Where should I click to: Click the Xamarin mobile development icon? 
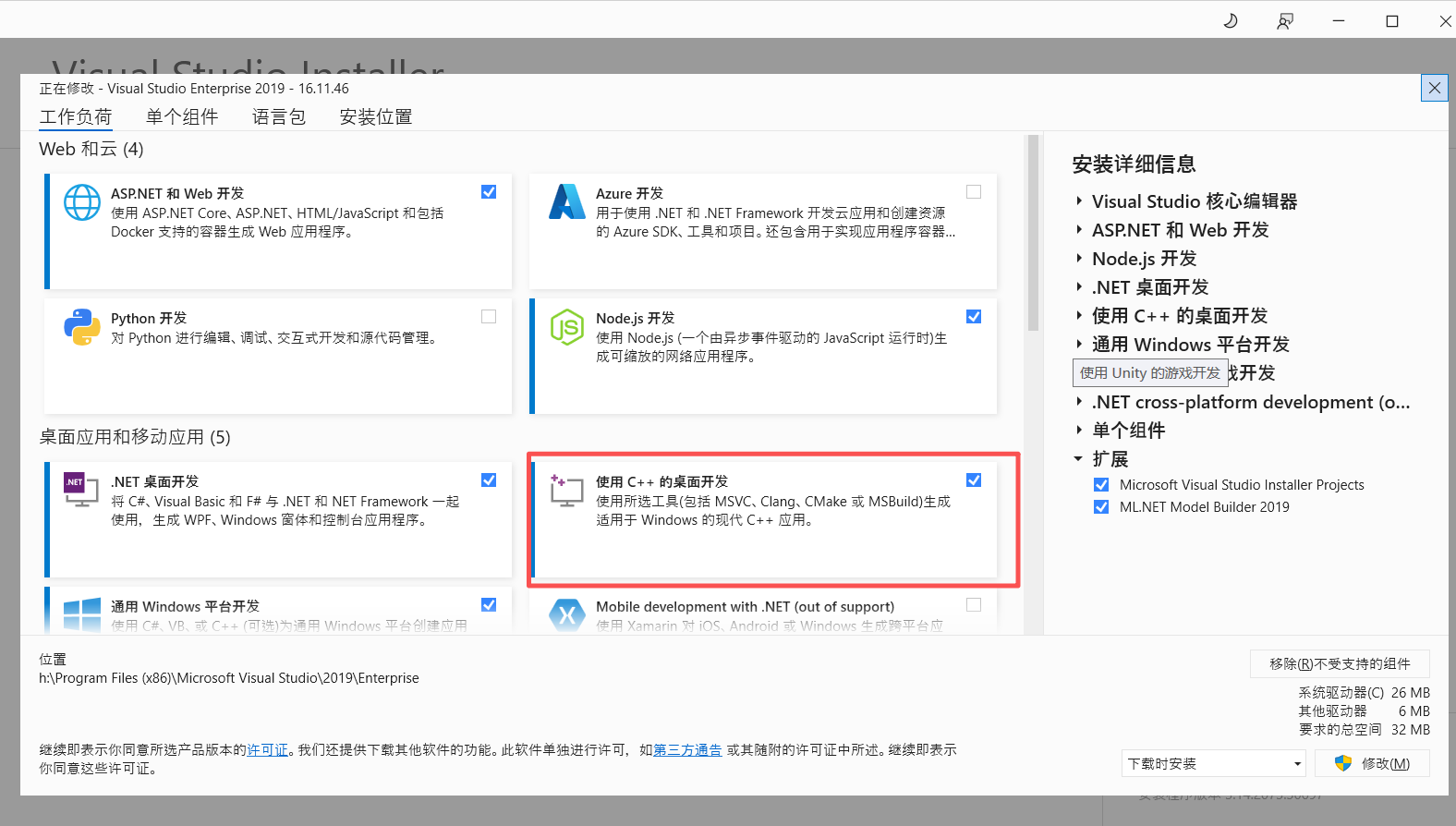coord(566,614)
